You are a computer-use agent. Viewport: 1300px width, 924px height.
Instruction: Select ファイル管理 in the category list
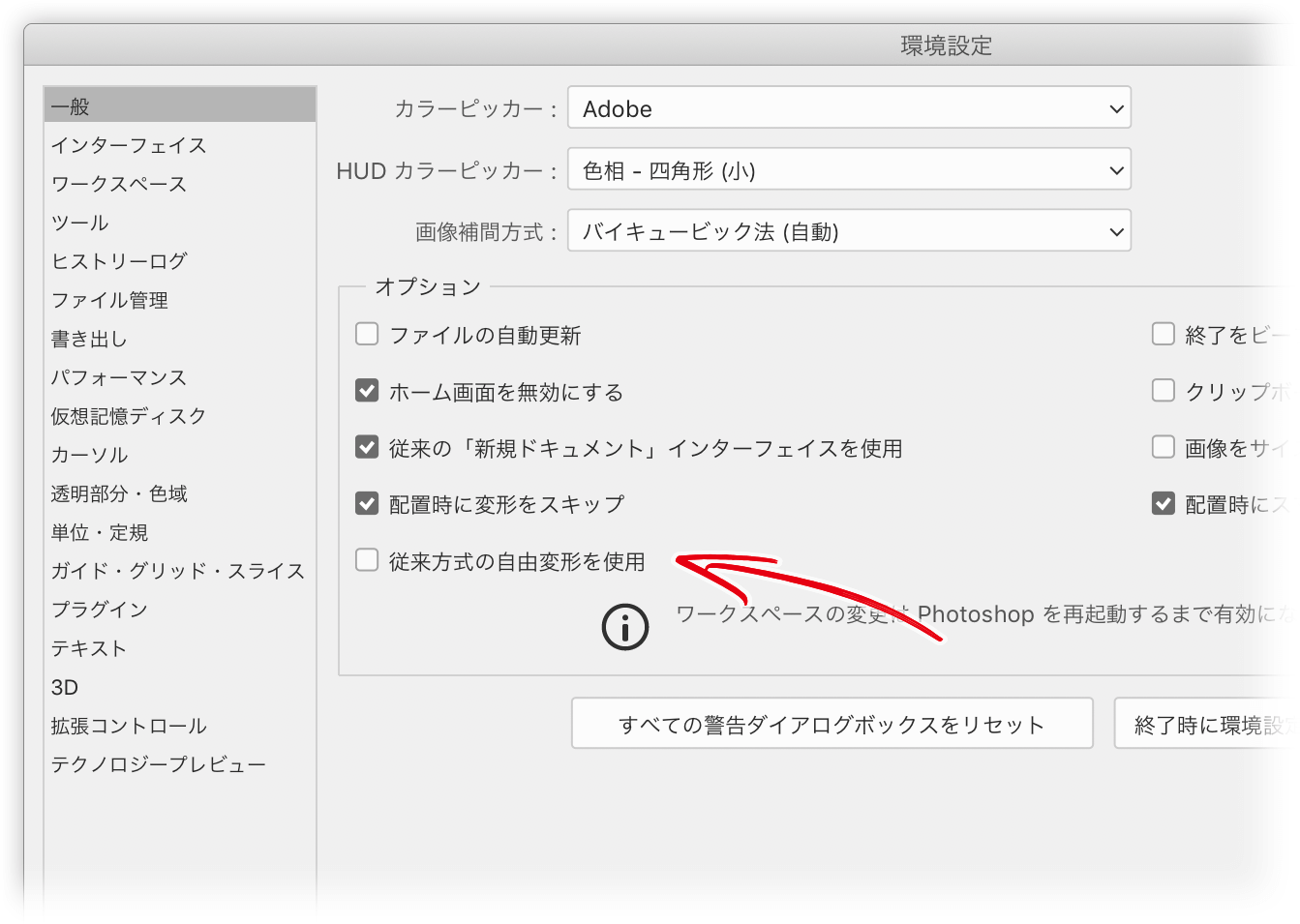[109, 300]
